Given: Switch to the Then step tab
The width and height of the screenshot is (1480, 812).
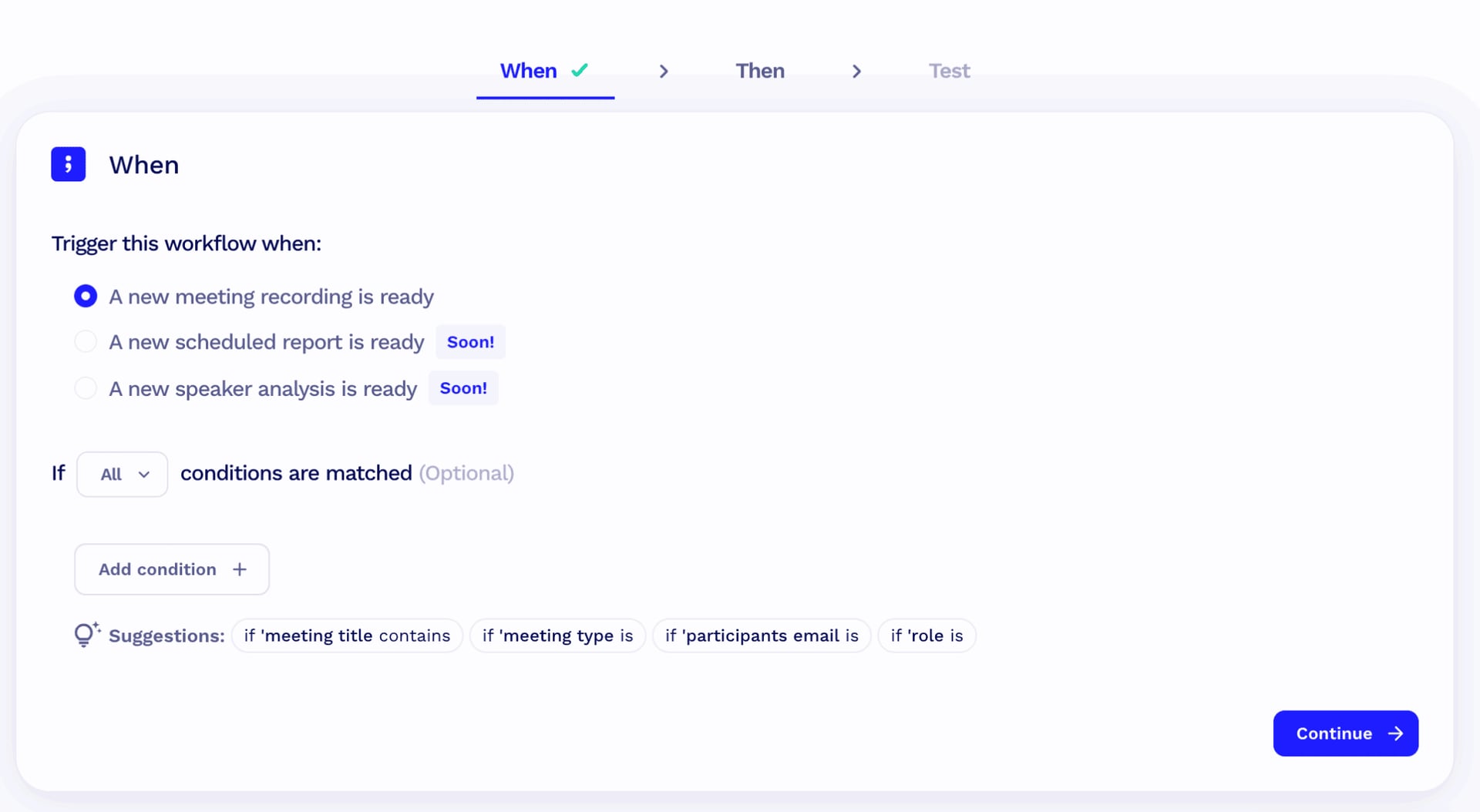Looking at the screenshot, I should point(760,71).
